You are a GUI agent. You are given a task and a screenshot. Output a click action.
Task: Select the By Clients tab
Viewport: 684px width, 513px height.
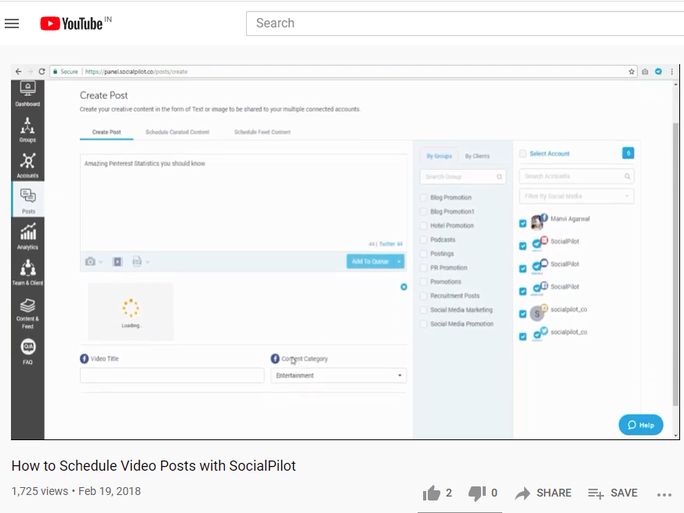pyautogui.click(x=477, y=156)
